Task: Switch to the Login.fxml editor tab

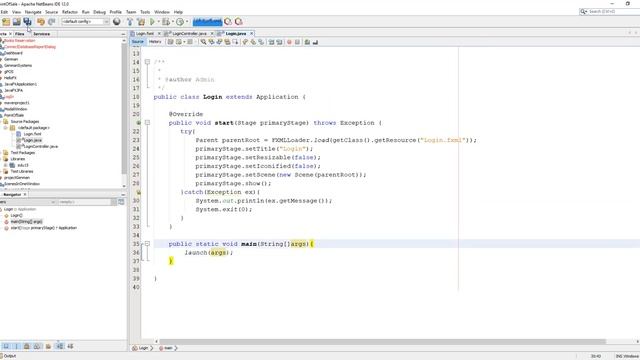Action: pos(145,33)
